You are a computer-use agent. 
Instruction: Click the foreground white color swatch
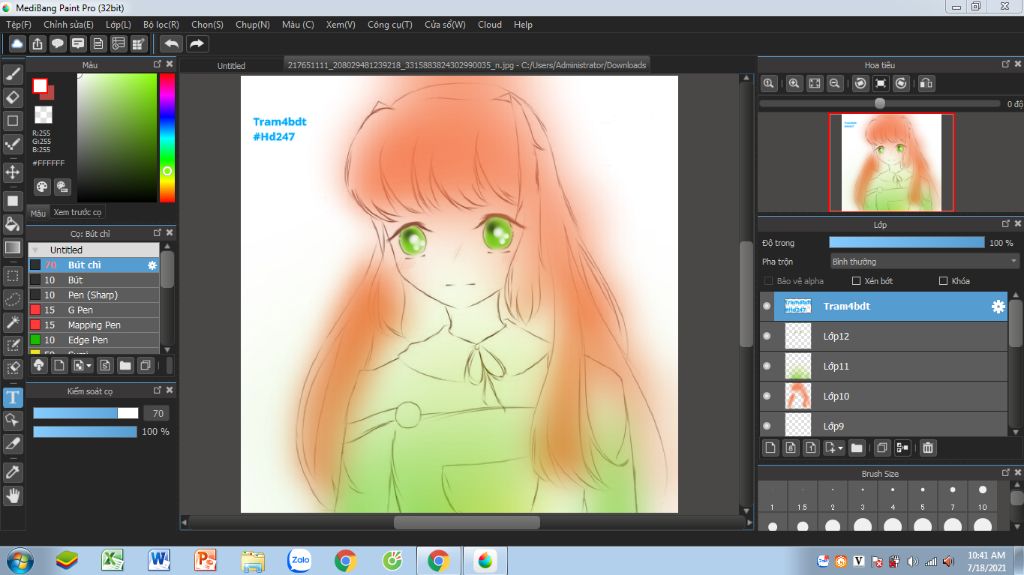tap(40, 86)
